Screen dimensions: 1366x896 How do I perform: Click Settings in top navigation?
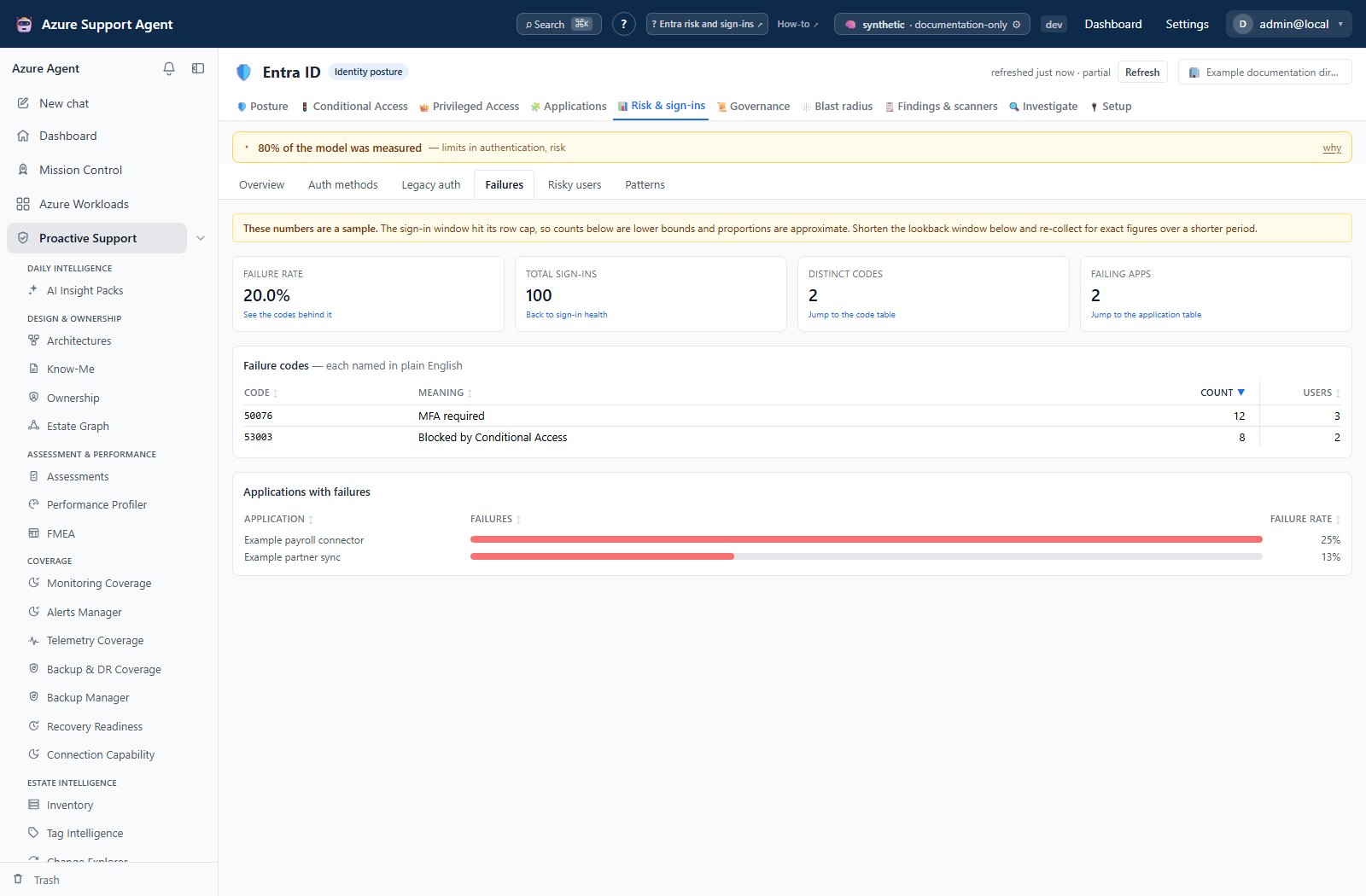[1187, 24]
